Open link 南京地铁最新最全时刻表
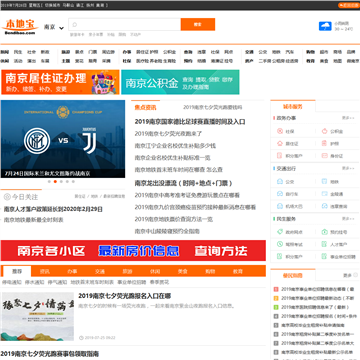The image size is (360, 360). click(33, 220)
